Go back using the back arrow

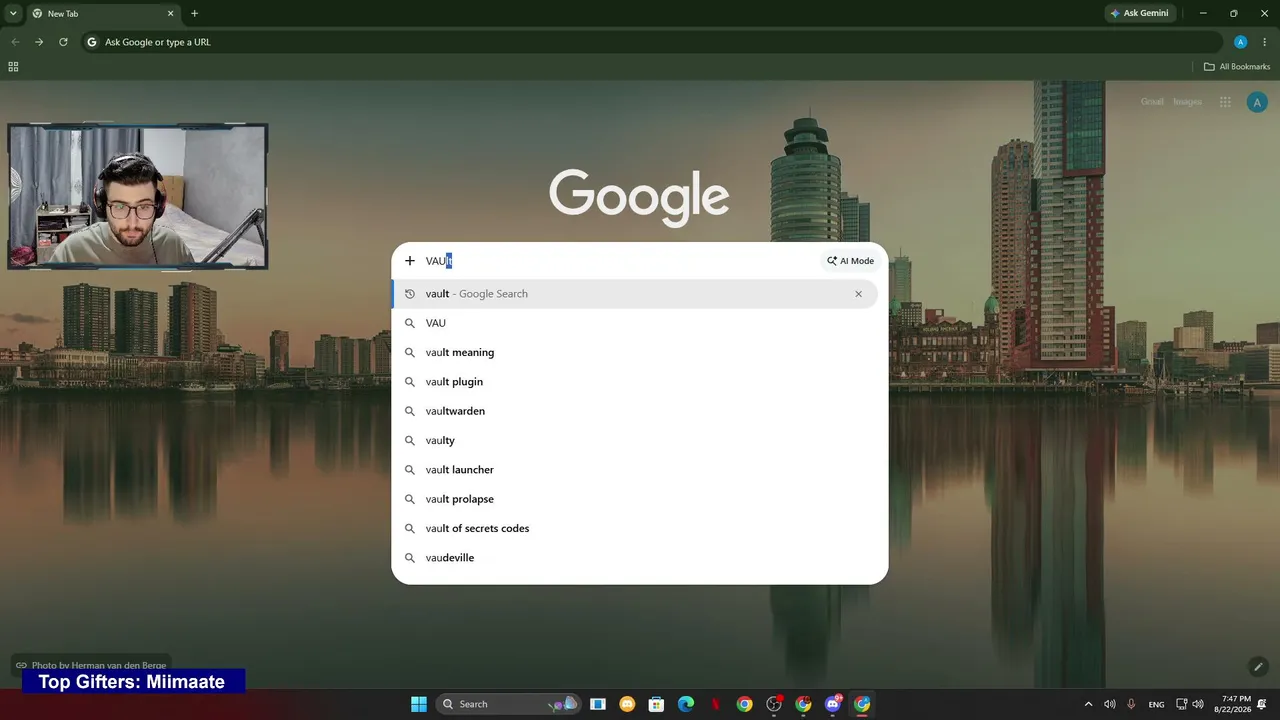[15, 42]
